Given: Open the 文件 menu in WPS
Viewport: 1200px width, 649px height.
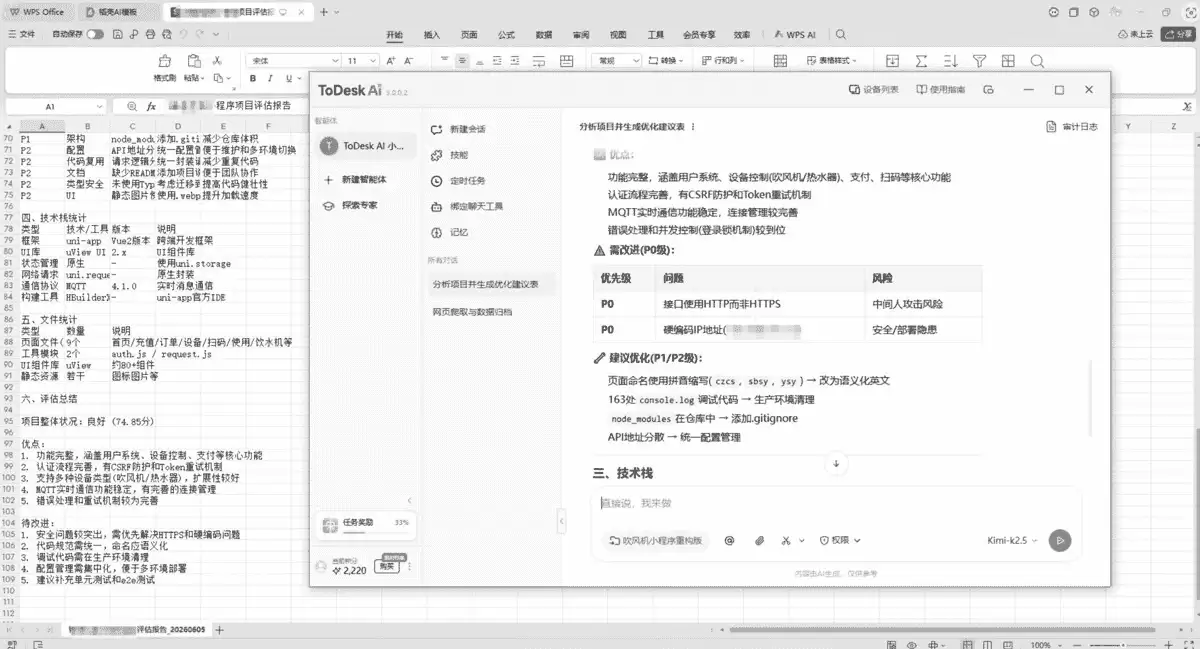Looking at the screenshot, I should click(21, 34).
